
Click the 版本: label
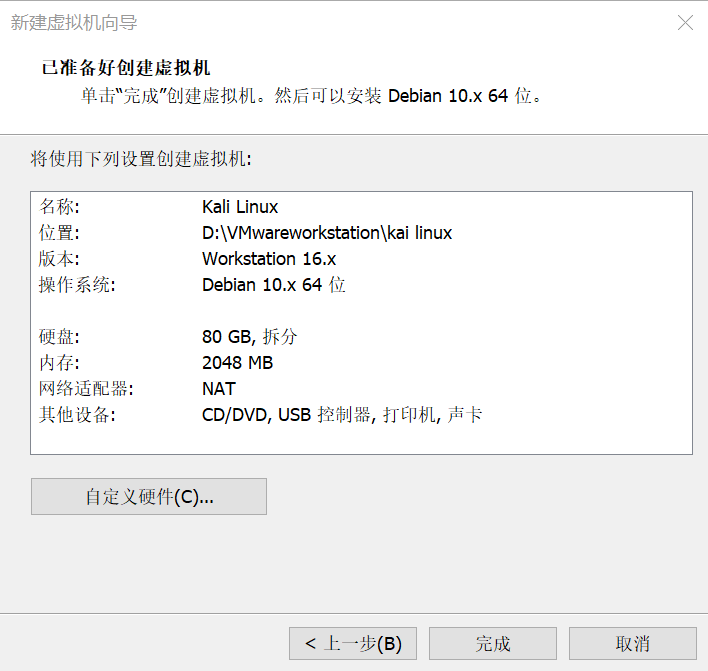(59, 259)
